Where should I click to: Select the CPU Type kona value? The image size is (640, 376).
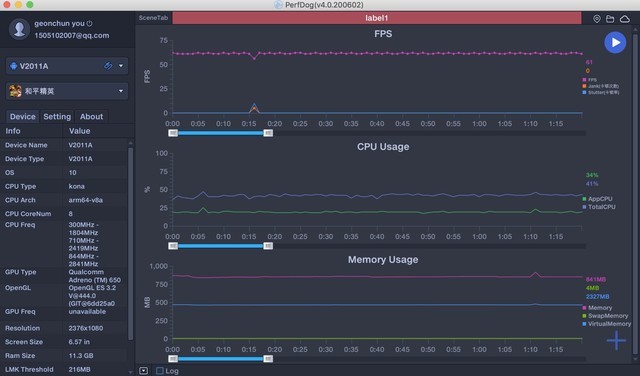tap(77, 187)
